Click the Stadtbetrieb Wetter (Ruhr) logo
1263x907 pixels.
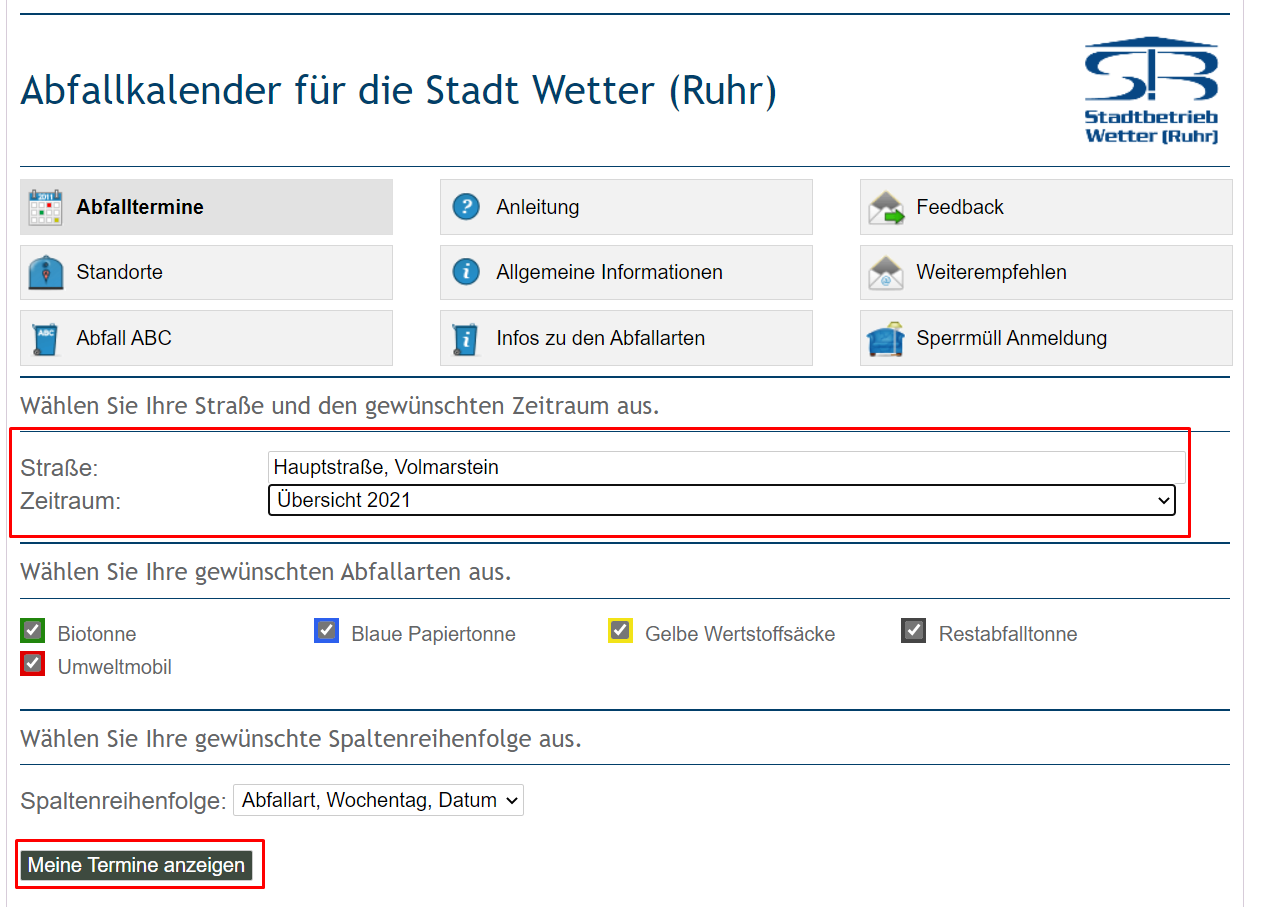[x=1151, y=91]
